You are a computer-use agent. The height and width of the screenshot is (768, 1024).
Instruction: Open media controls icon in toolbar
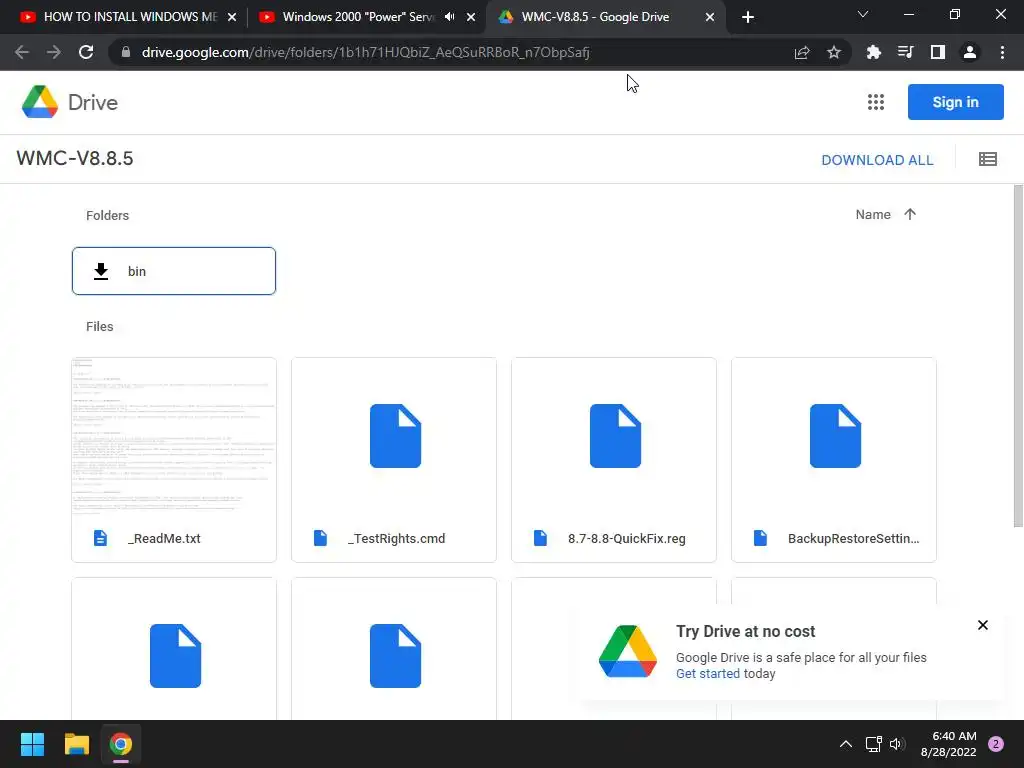(x=905, y=52)
